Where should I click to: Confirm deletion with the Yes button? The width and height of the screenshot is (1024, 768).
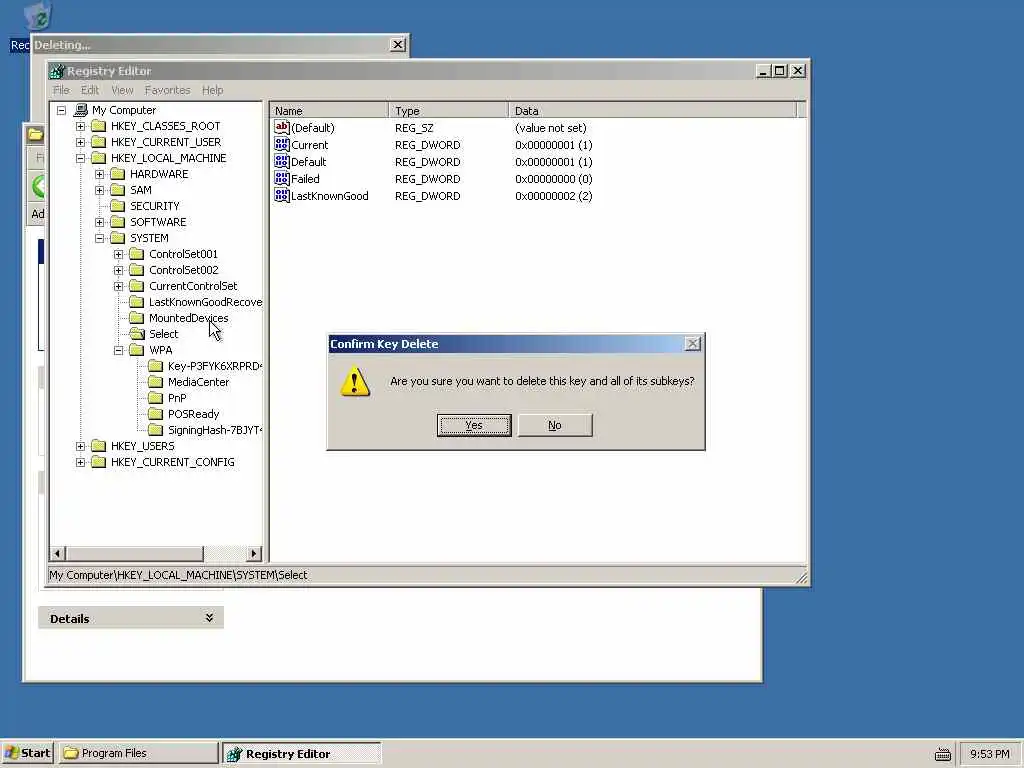point(474,425)
